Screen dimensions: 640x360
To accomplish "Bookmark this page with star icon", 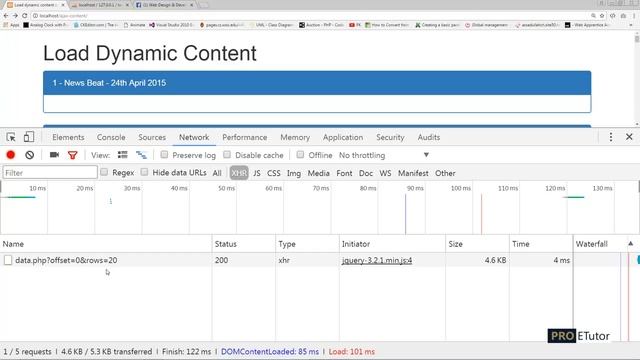I will [x=602, y=16].
